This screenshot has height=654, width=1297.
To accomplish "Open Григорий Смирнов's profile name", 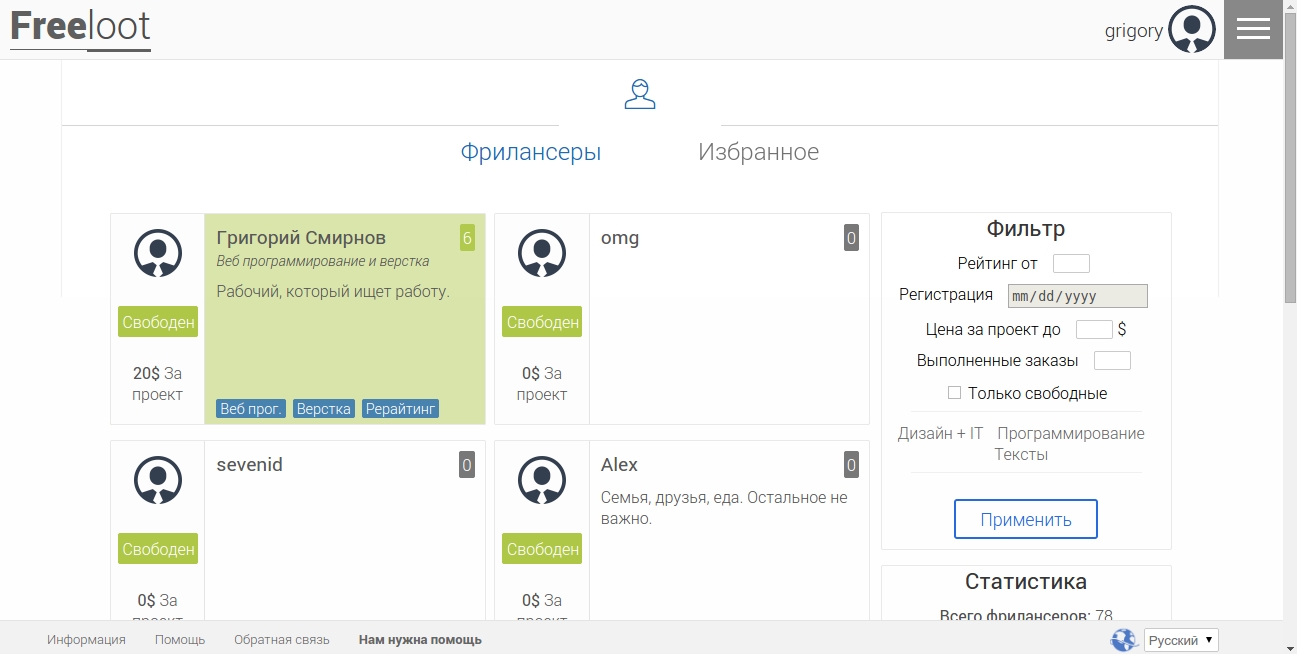I will point(301,238).
